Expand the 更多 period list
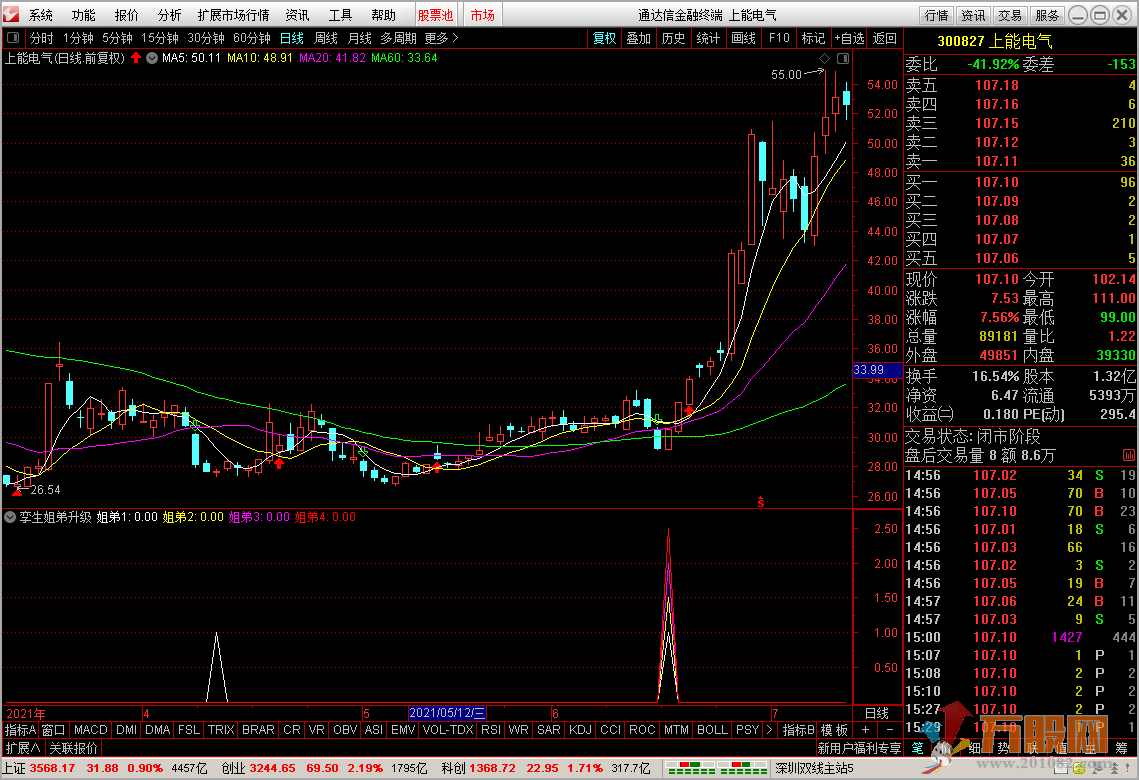The image size is (1139, 780). pyautogui.click(x=442, y=38)
